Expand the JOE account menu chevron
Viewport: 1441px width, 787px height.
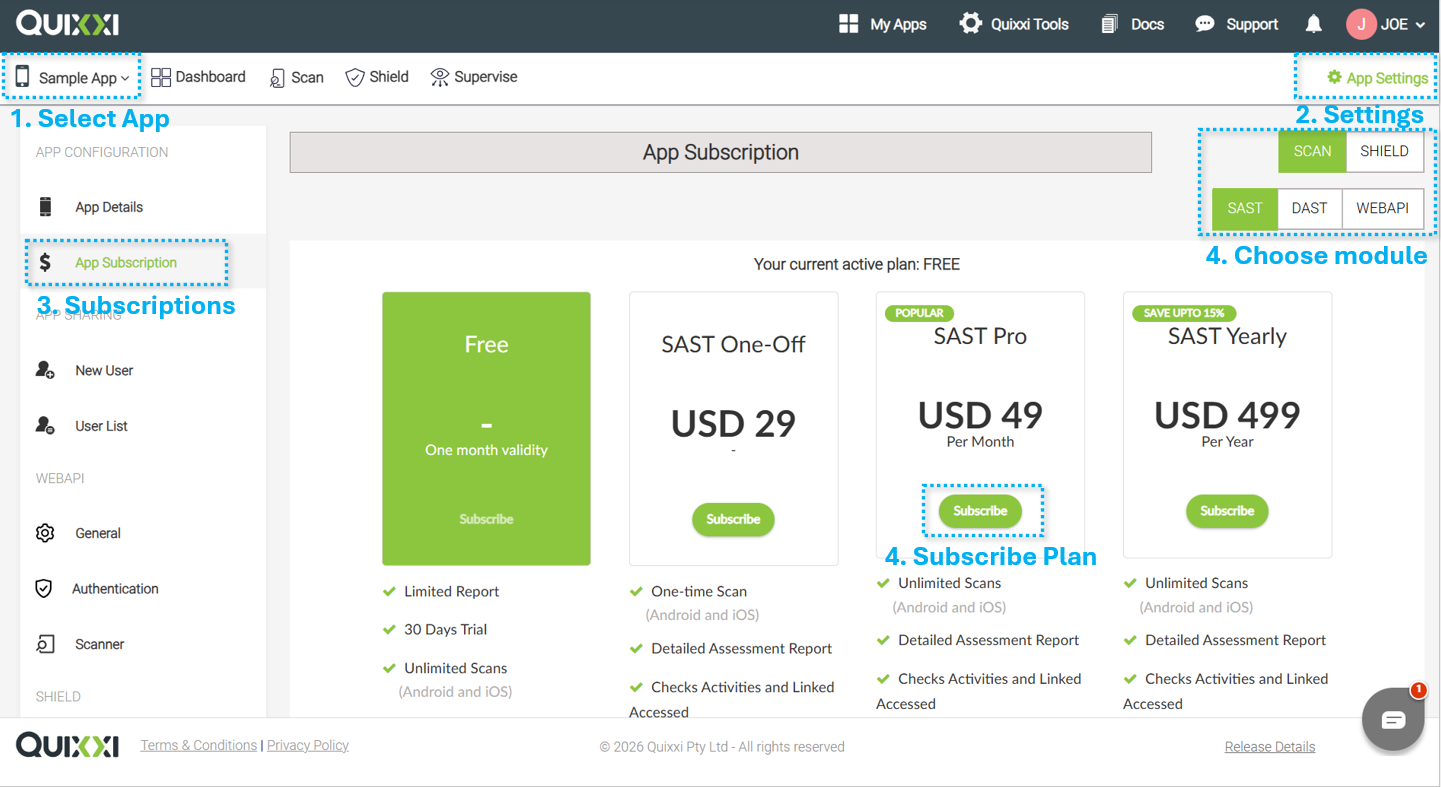[x=1420, y=25]
